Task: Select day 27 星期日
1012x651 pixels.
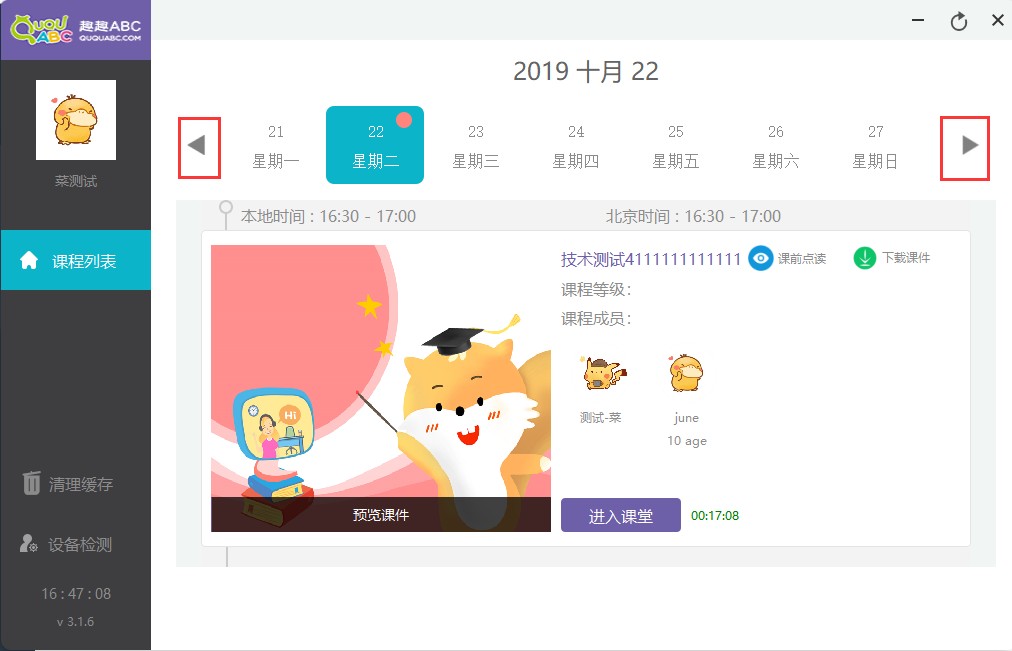Action: [x=876, y=146]
